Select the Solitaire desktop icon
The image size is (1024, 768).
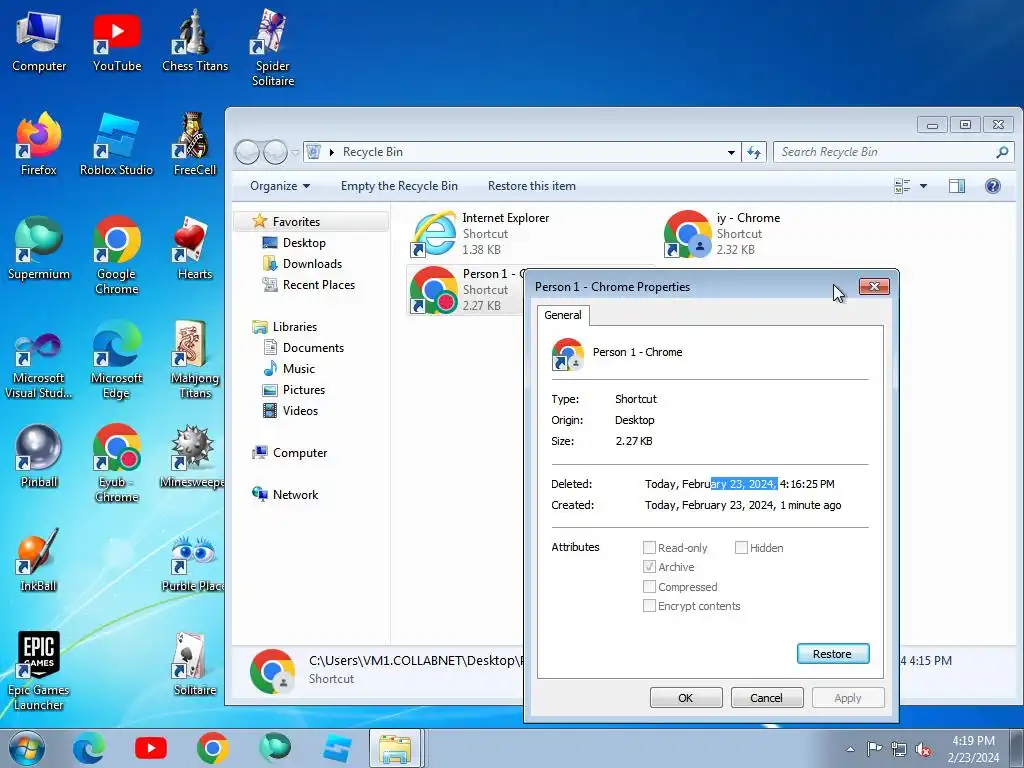195,664
